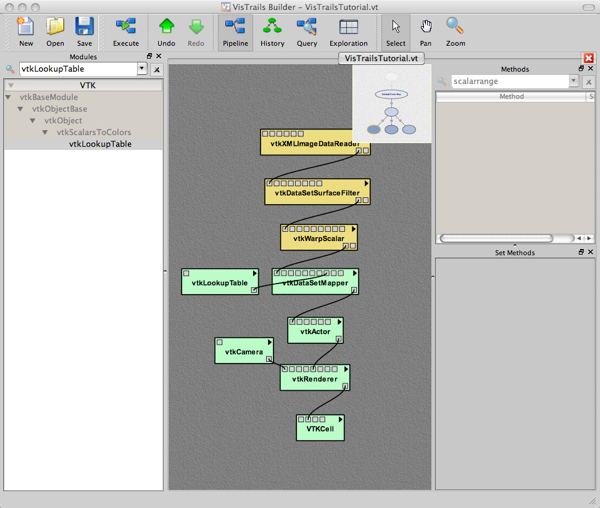The image size is (600, 508).
Task: Select the vtkActor module box
Action: pyautogui.click(x=315, y=332)
